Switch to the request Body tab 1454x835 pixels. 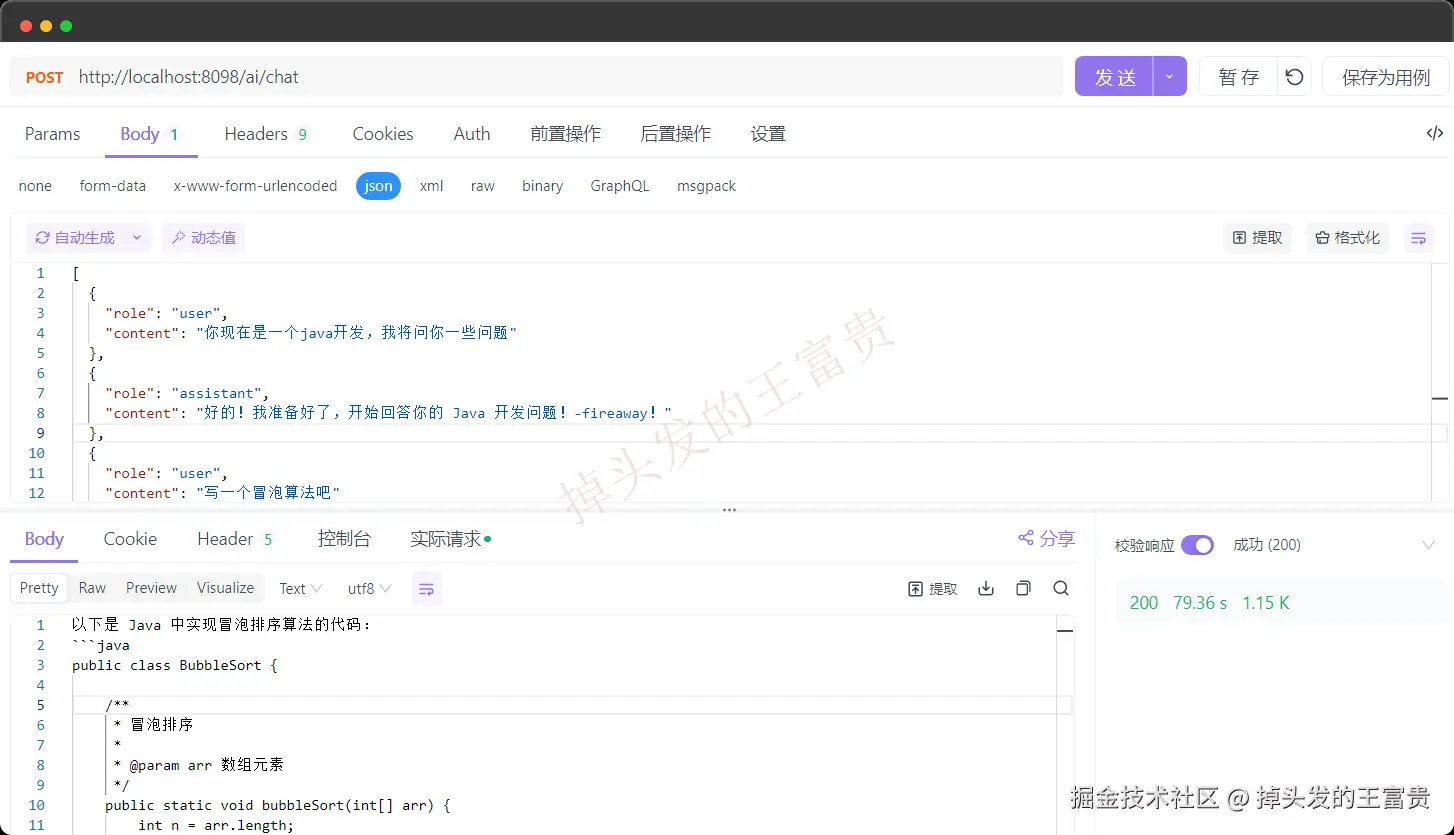coord(150,134)
